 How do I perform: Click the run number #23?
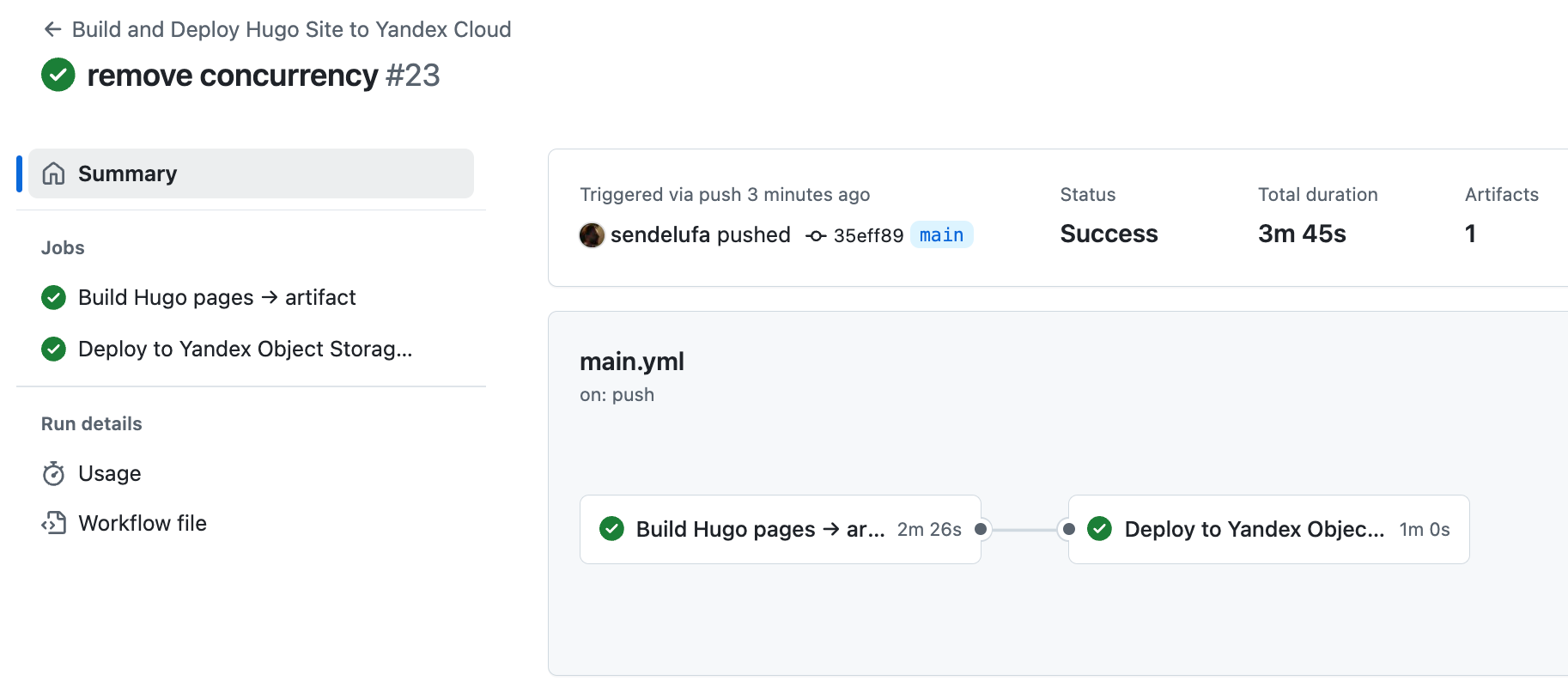click(x=413, y=76)
